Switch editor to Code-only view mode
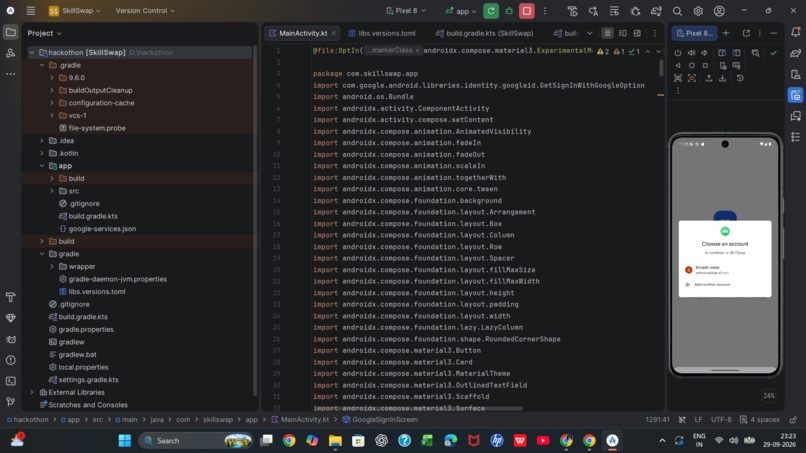 607,33
